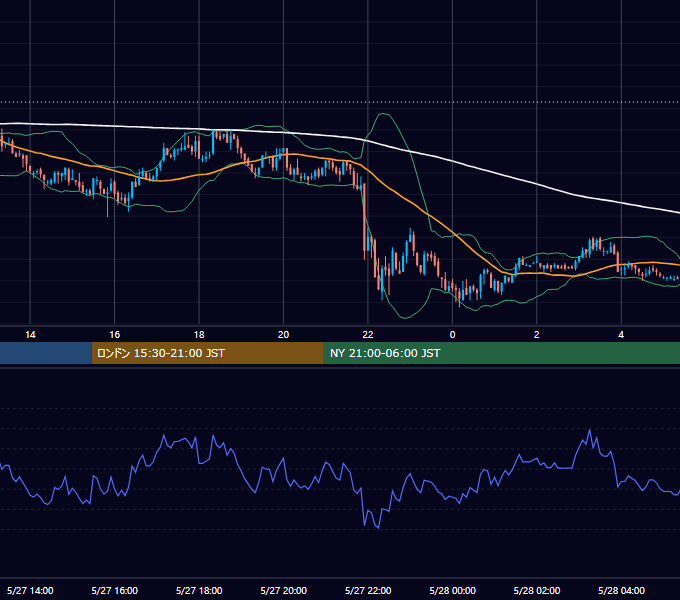Image resolution: width=680 pixels, height=600 pixels.
Task: Click the upper band peak above 22:00
Action: point(383,114)
